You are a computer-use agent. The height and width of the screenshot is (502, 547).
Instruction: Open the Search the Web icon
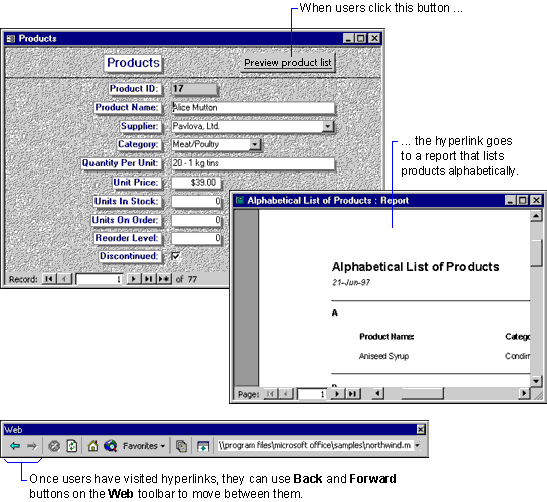coord(111,446)
